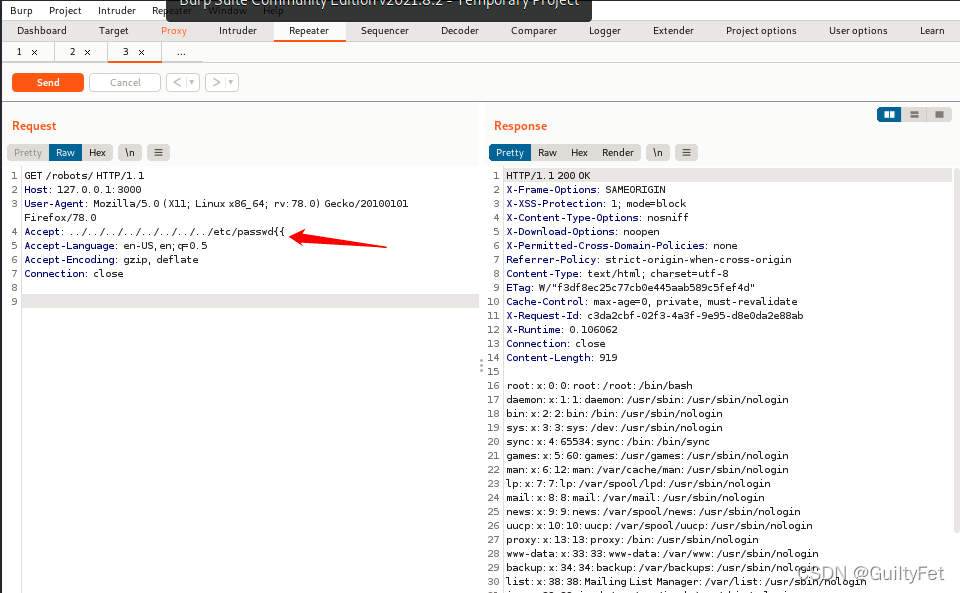Click the Host: 127.0.0.1:3000 header line
960x593 pixels.
pyautogui.click(x=83, y=189)
